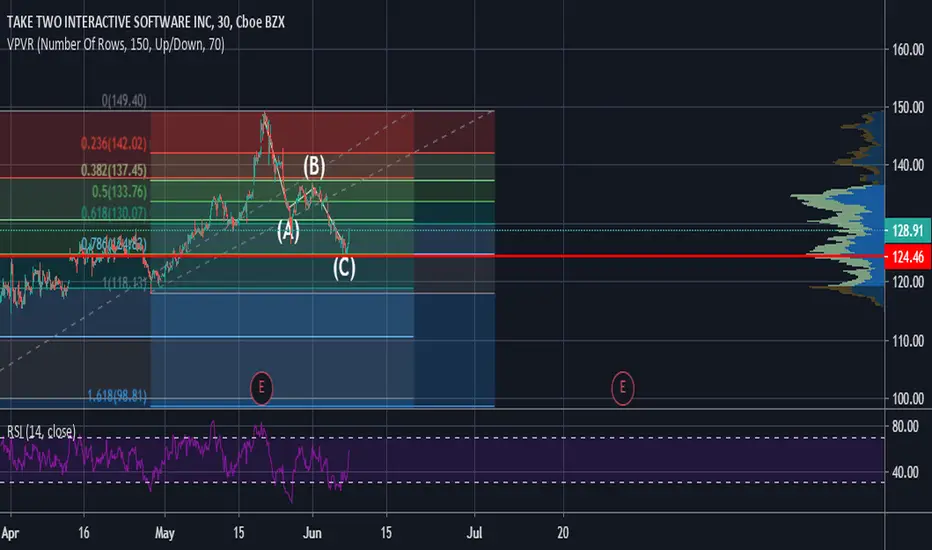Viewport: 932px width, 550px height.
Task: Click the earnings E marker in May
Action: (x=261, y=388)
